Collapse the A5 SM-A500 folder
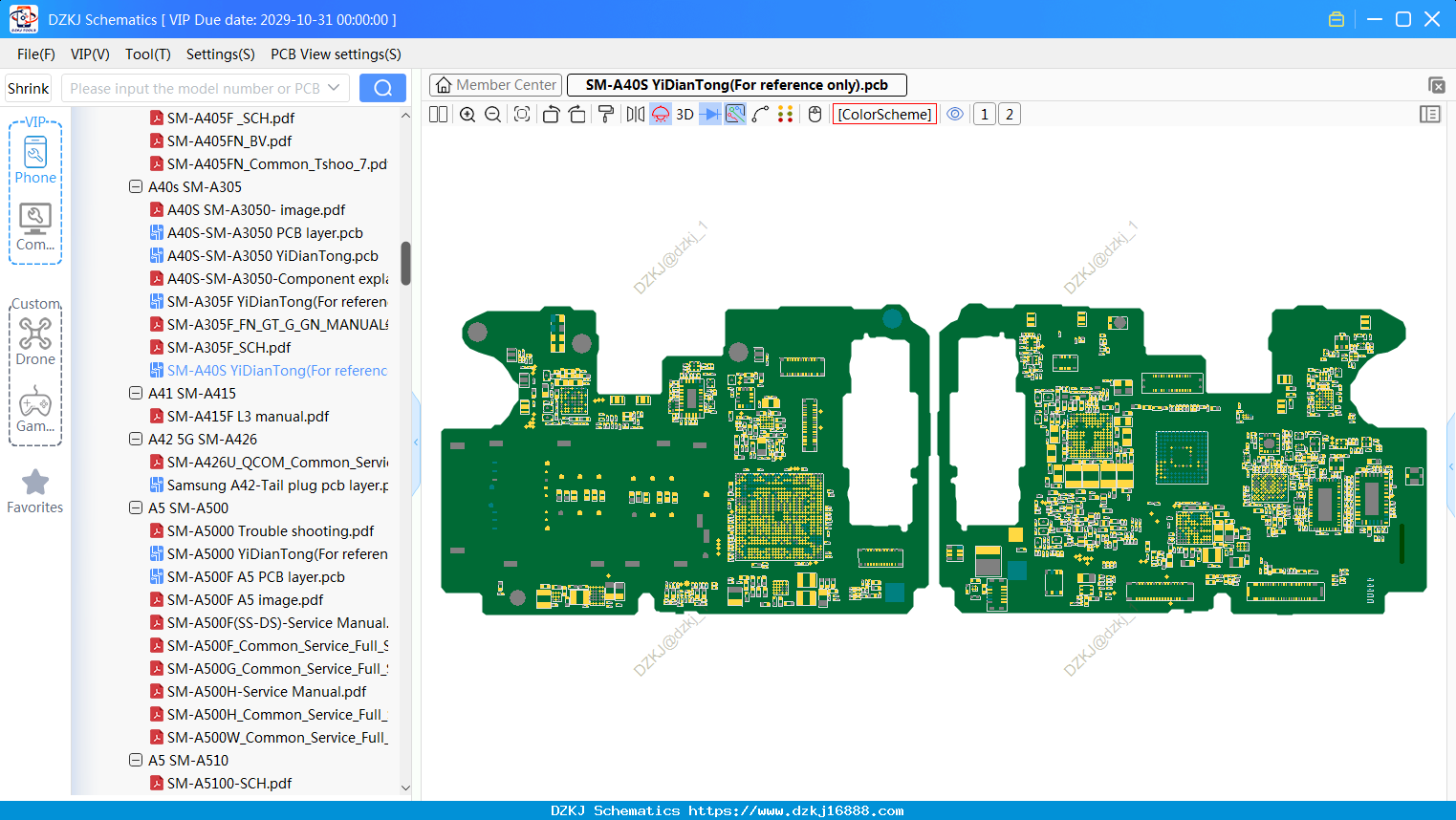This screenshot has width=1456, height=820. pos(136,508)
